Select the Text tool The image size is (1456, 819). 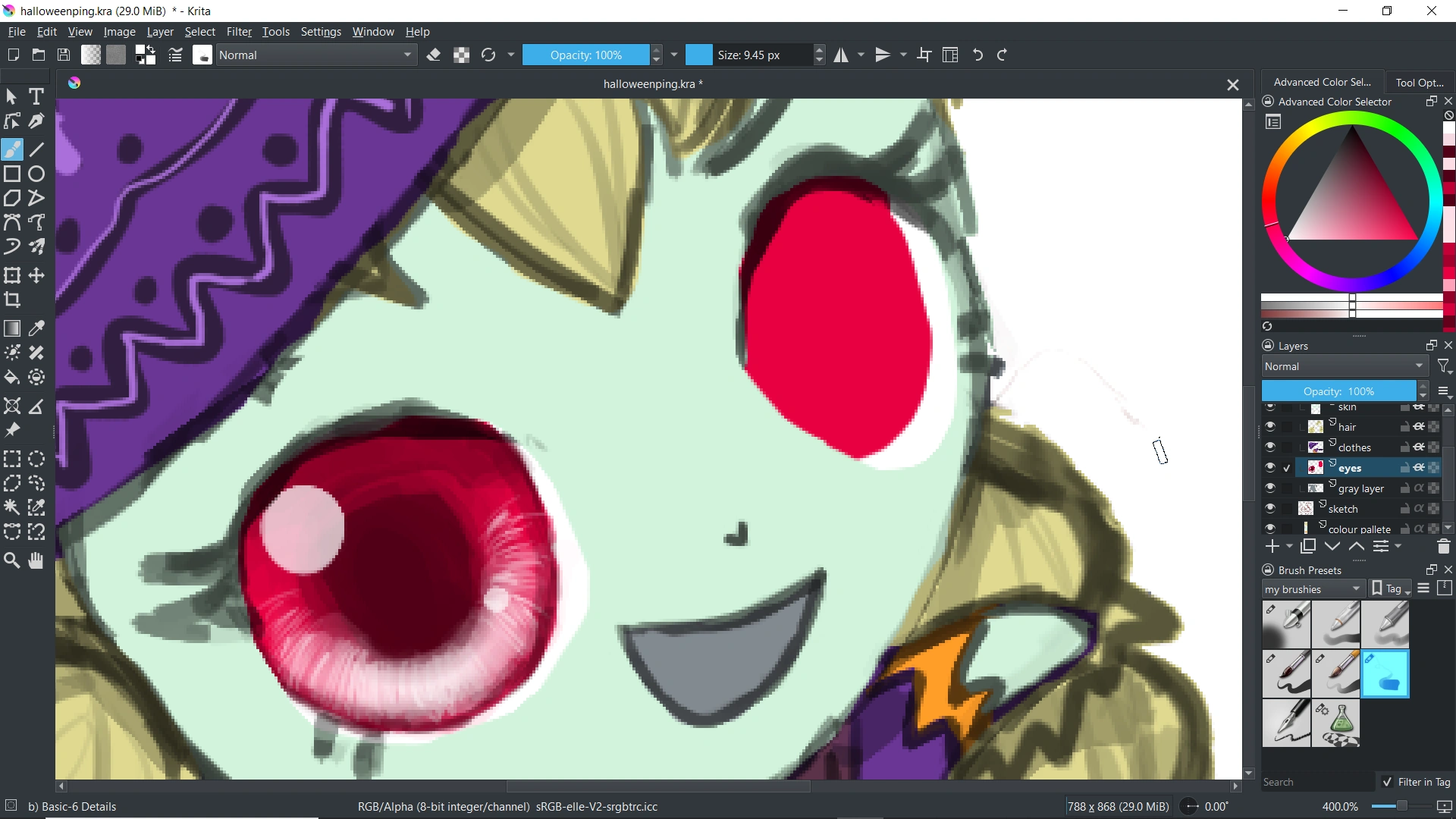pyautogui.click(x=36, y=97)
